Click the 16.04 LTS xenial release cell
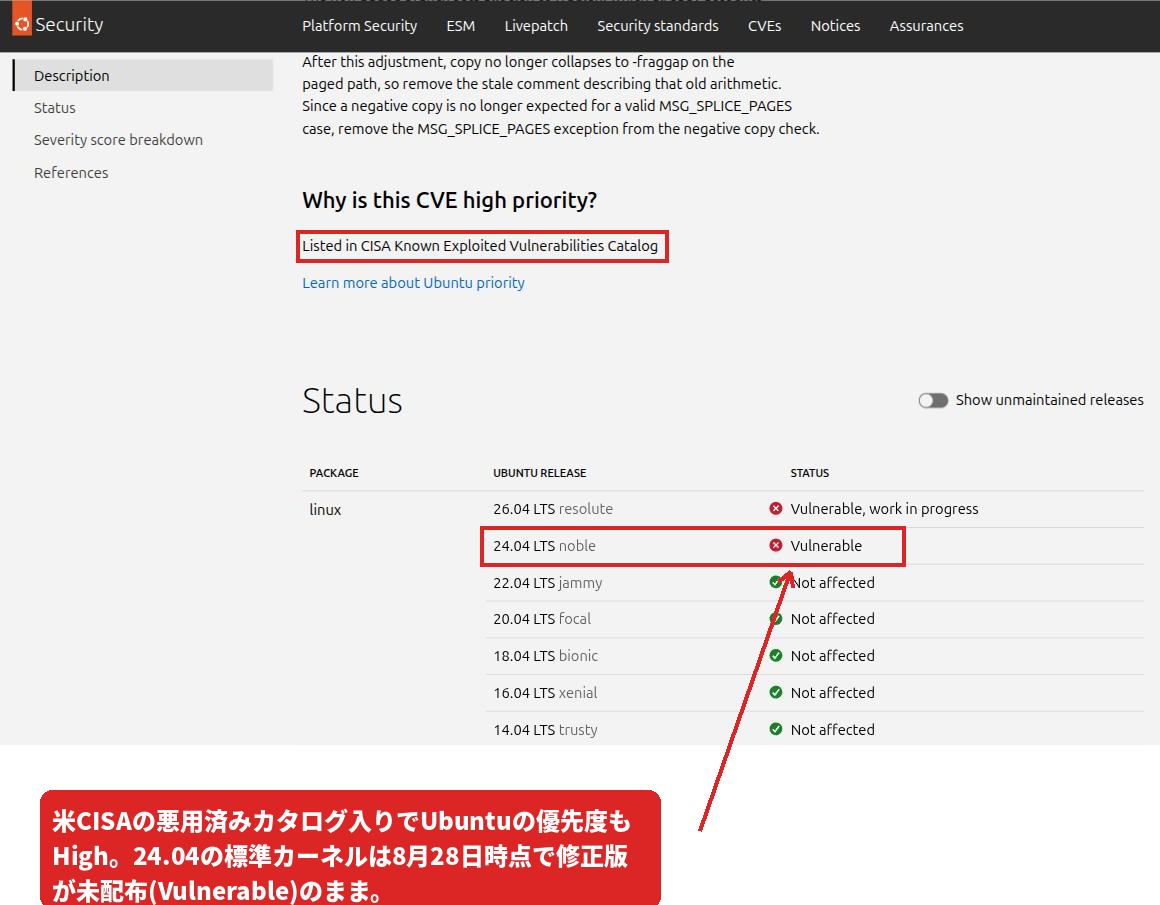The image size is (1160, 905). [x=545, y=693]
